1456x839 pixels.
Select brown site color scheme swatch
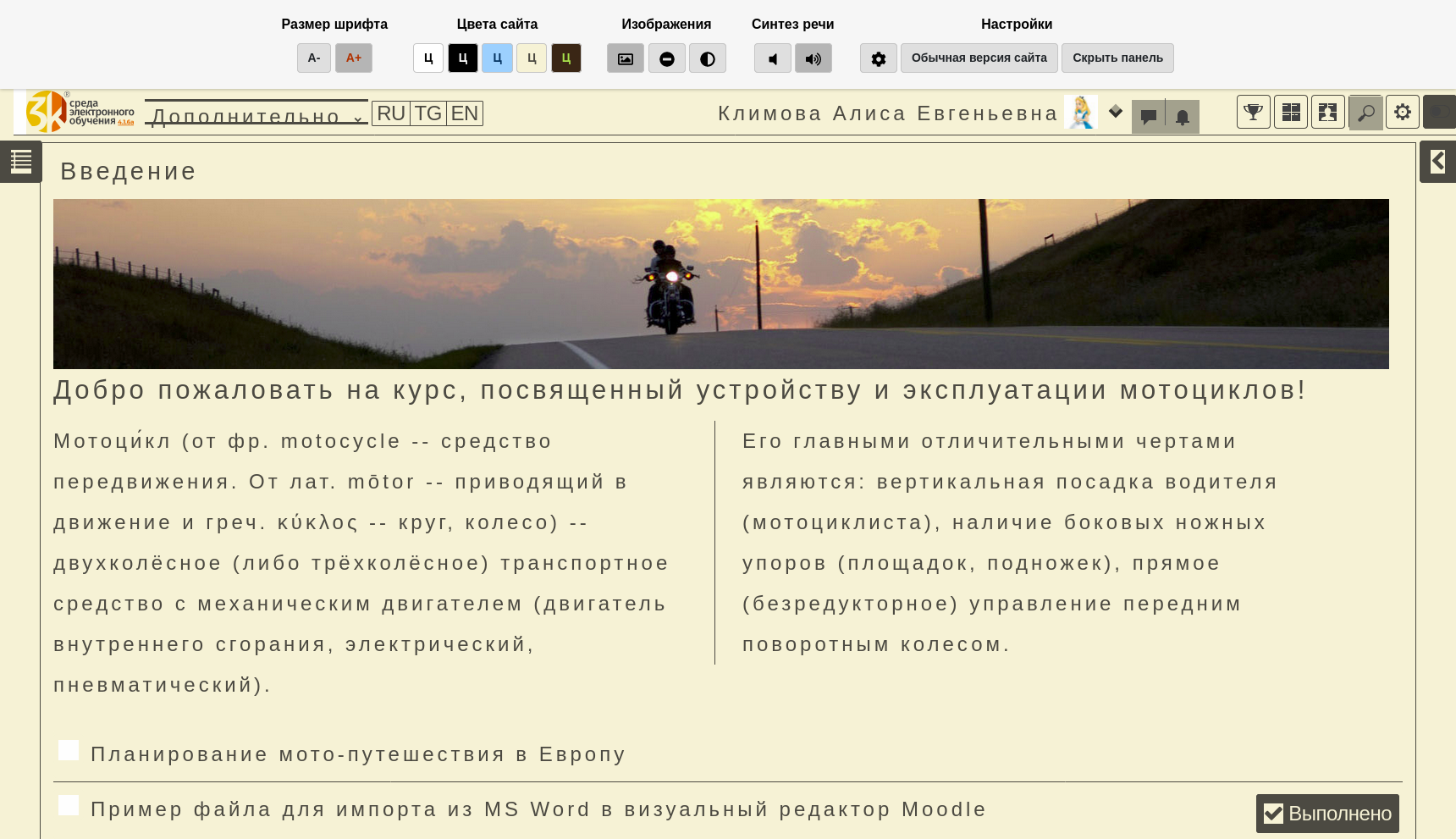[566, 58]
